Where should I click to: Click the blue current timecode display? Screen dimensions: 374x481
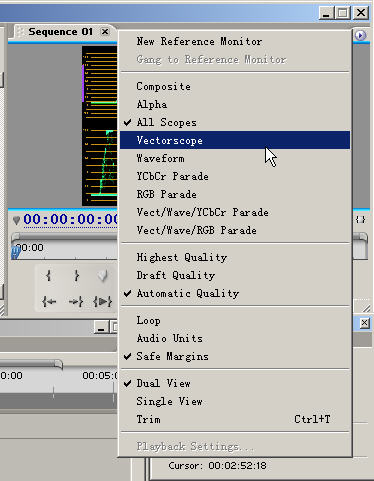point(71,220)
